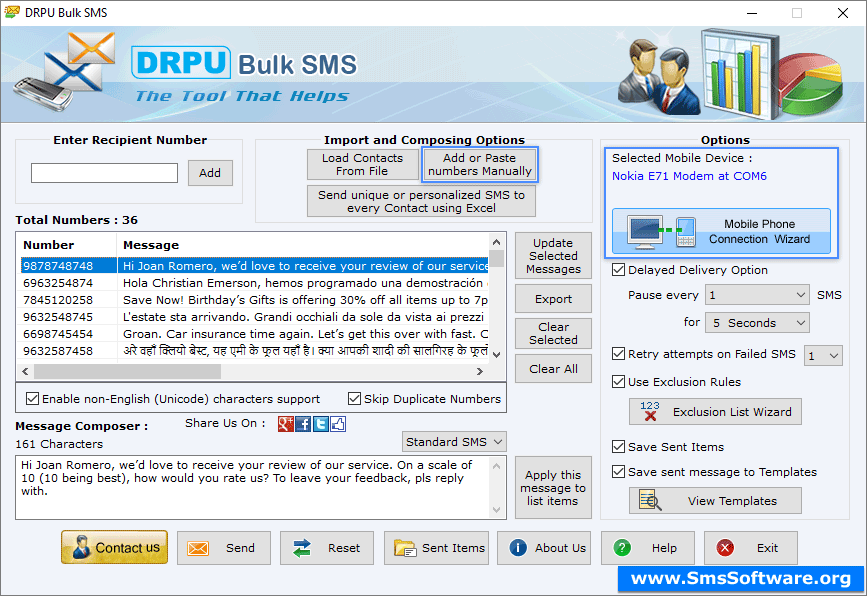Click Apply this message to list items
The height and width of the screenshot is (596, 867).
tap(553, 488)
